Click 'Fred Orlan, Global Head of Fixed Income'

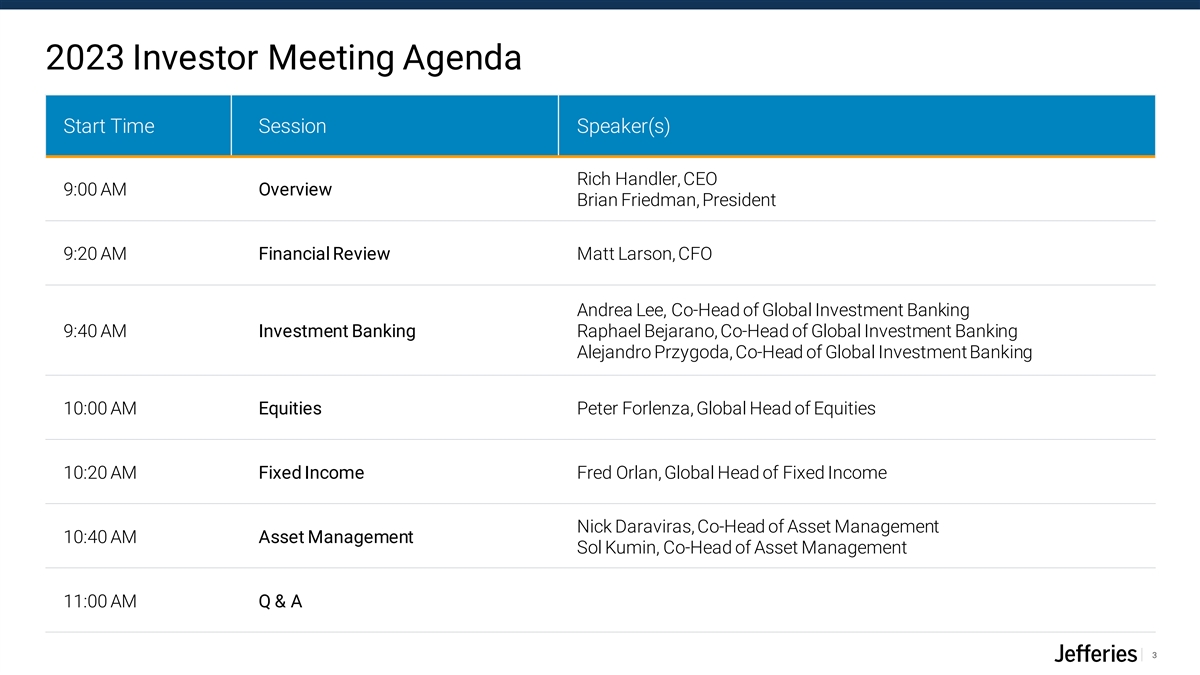point(731,473)
